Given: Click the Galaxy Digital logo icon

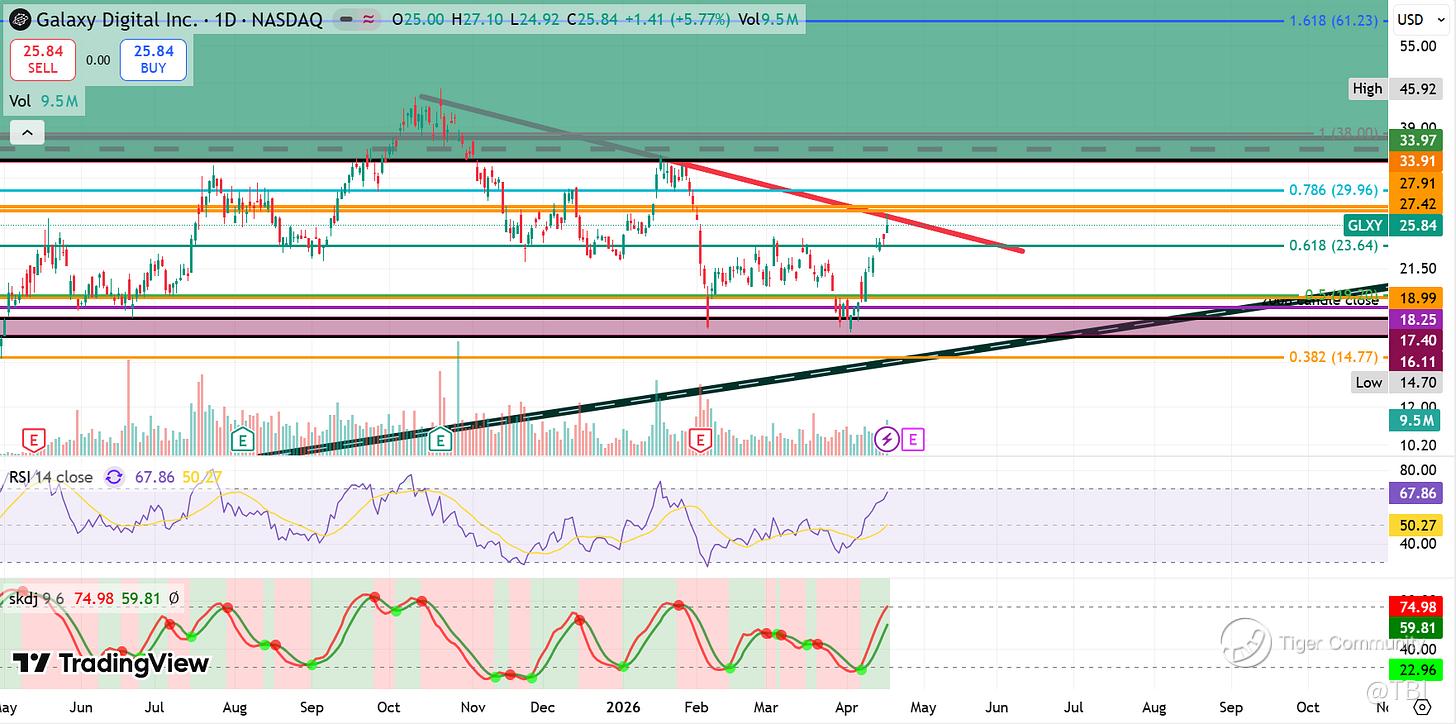Looking at the screenshot, I should coord(19,19).
